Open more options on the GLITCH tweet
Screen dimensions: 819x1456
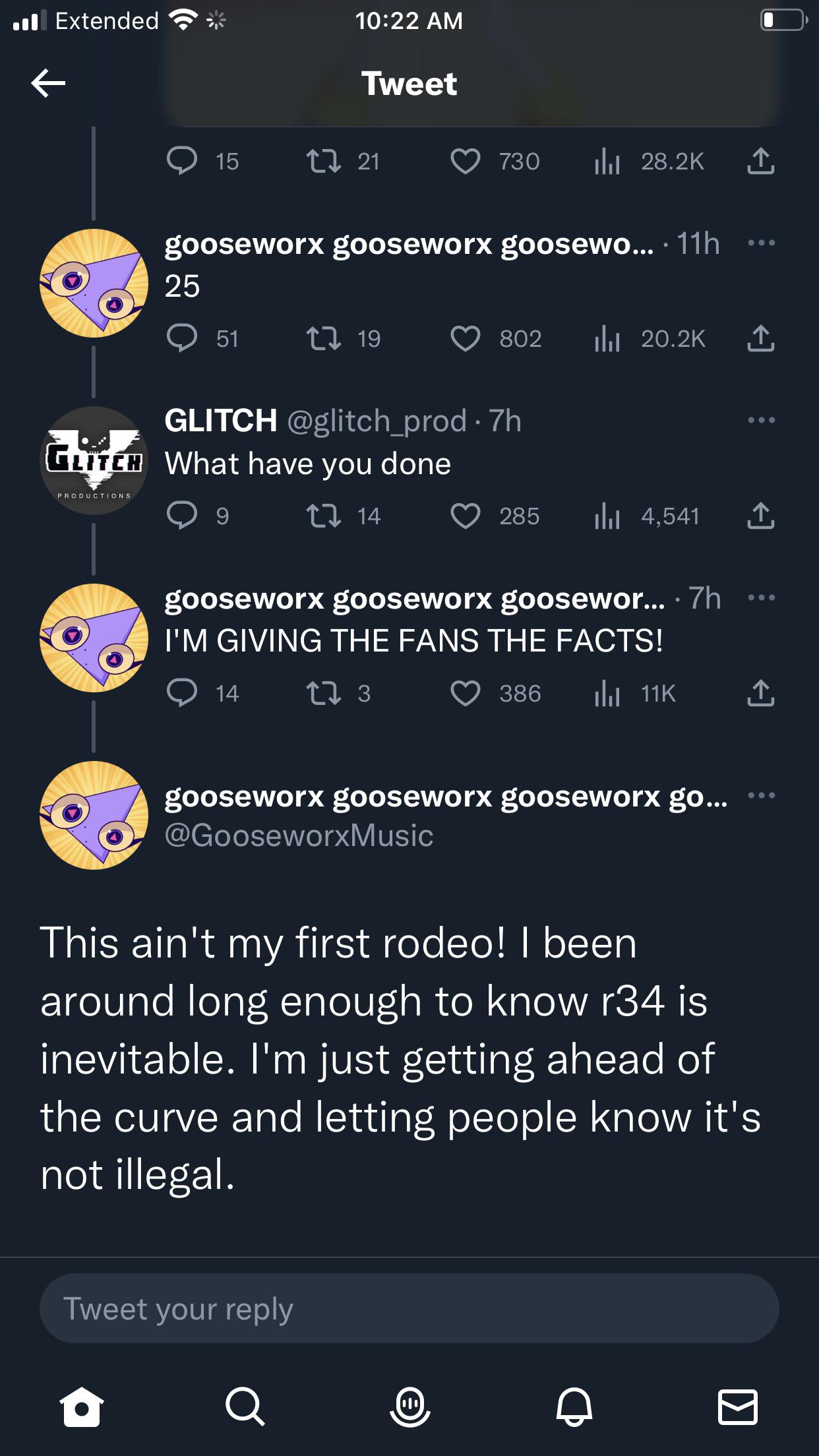pos(761,420)
